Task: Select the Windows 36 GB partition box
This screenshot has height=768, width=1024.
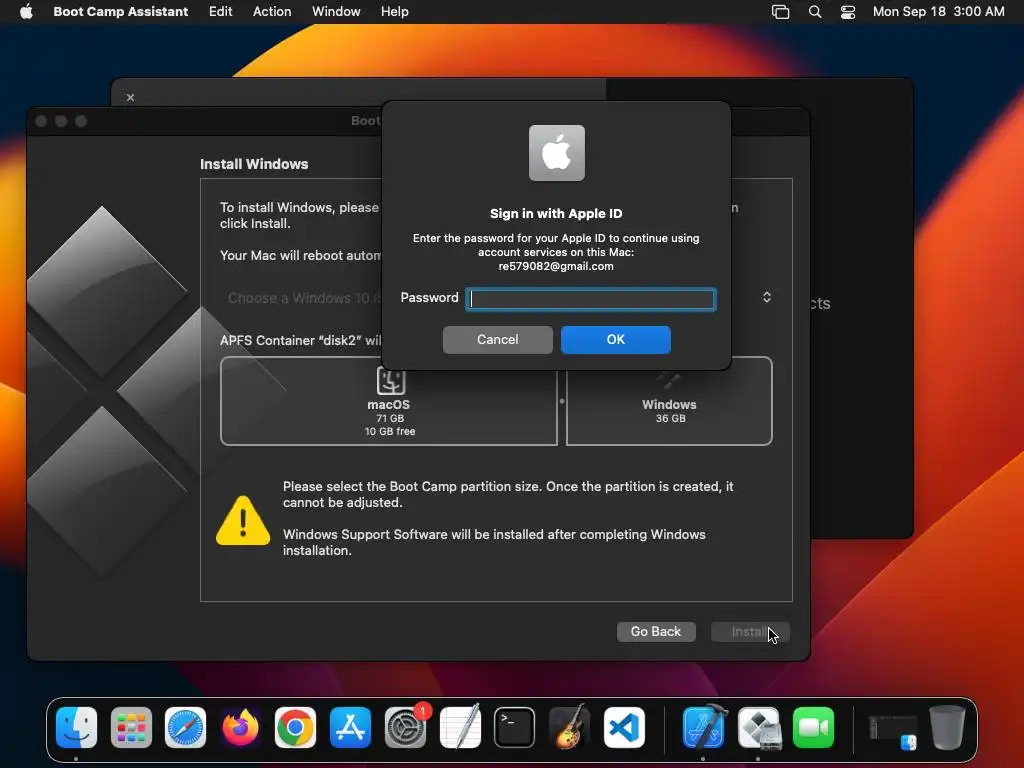Action: click(669, 401)
